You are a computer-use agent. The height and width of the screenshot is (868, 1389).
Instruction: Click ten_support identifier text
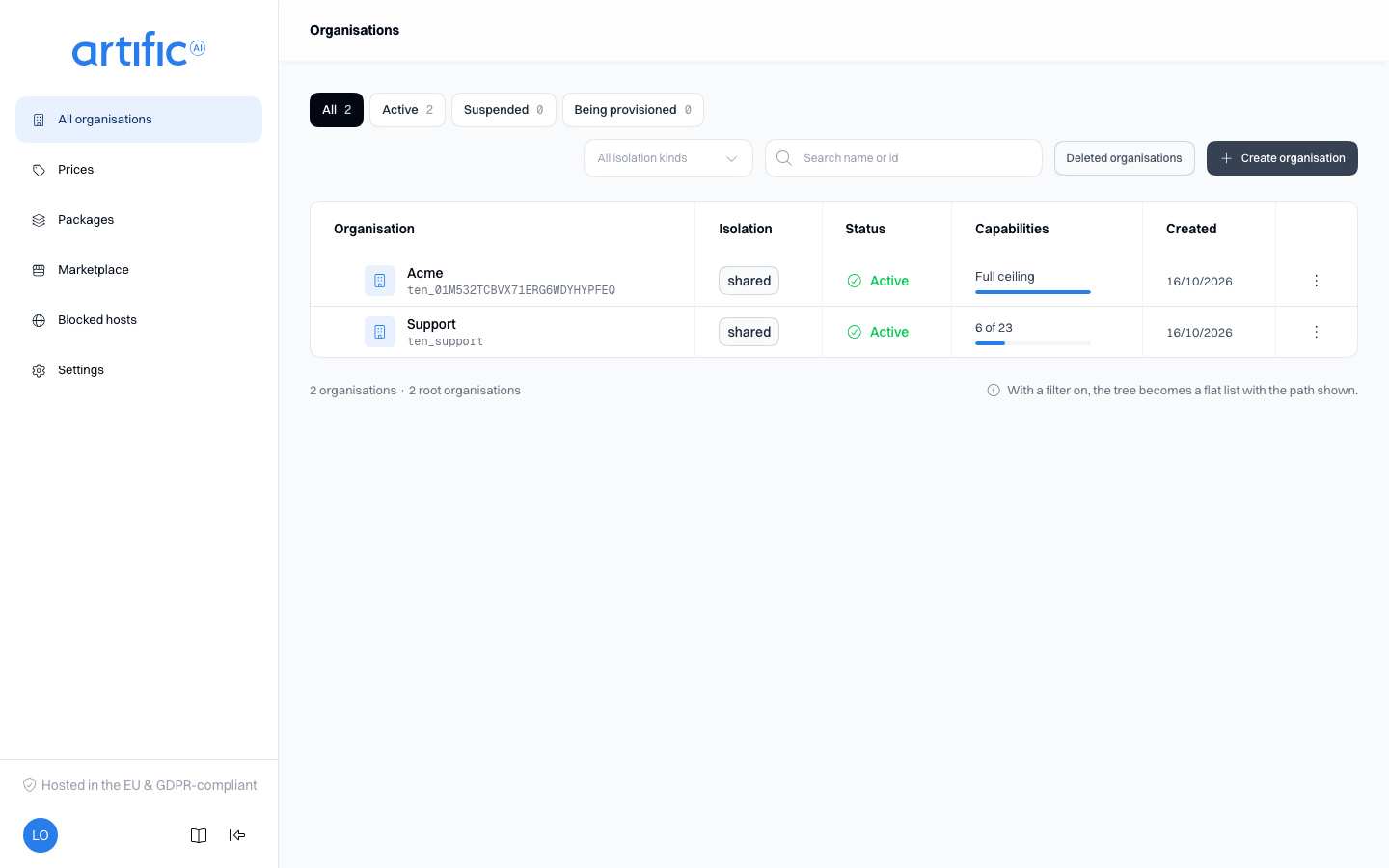point(445,341)
